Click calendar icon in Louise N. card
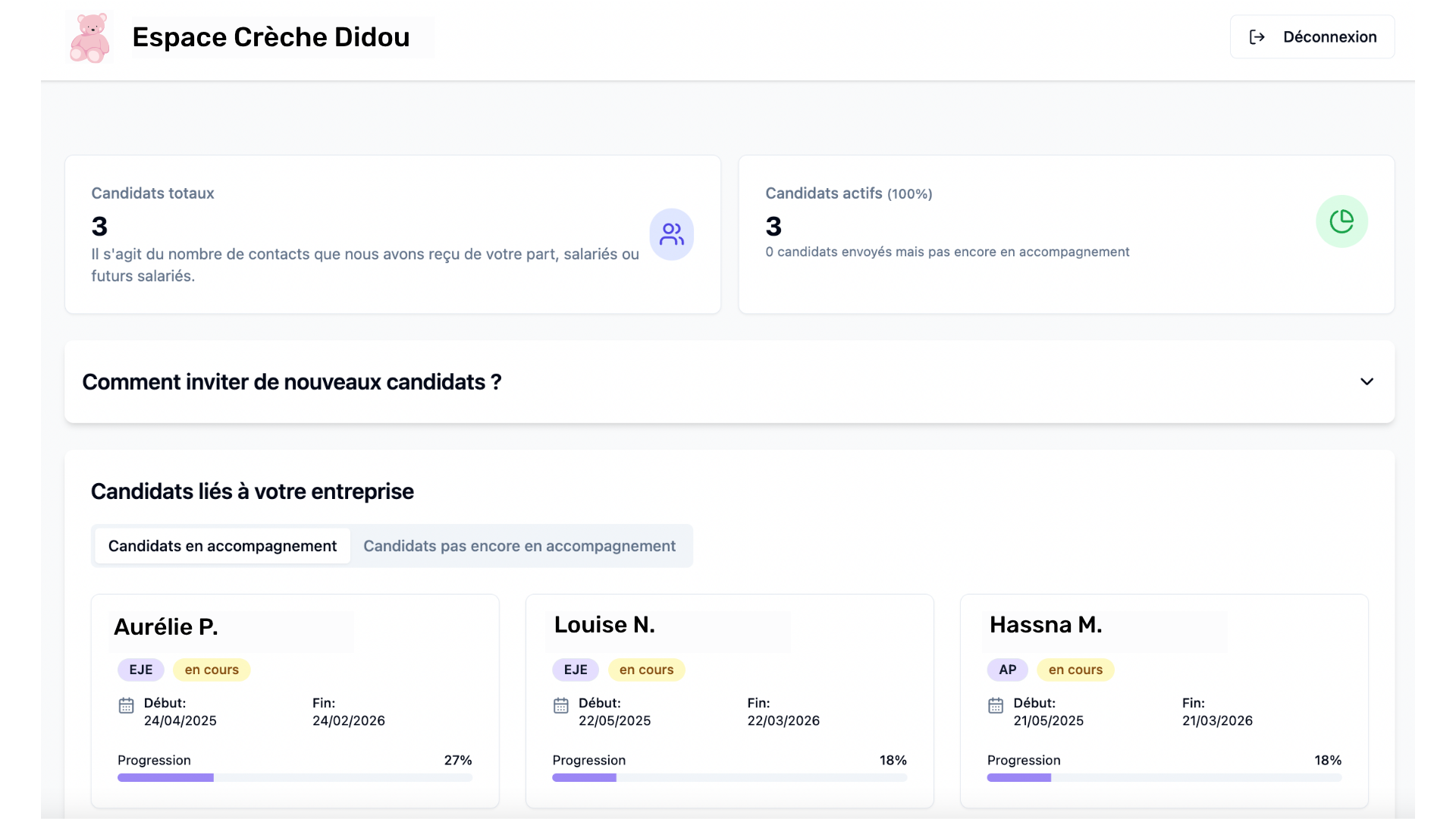 pos(561,706)
